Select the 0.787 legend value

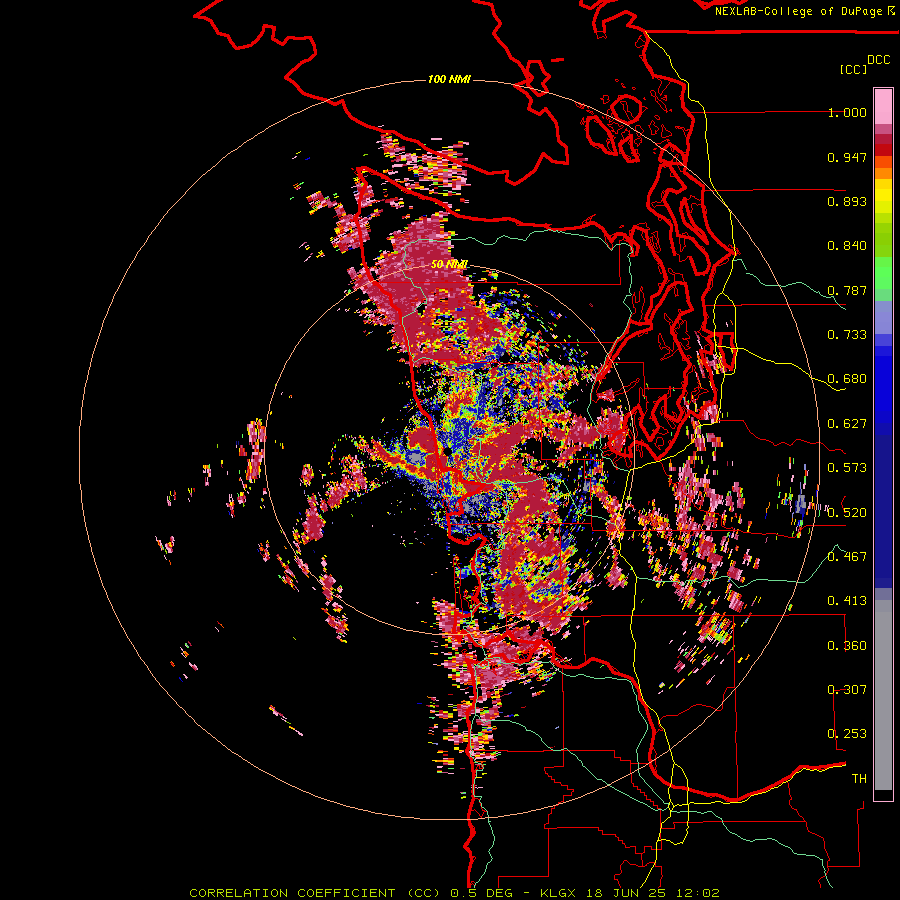pos(847,290)
